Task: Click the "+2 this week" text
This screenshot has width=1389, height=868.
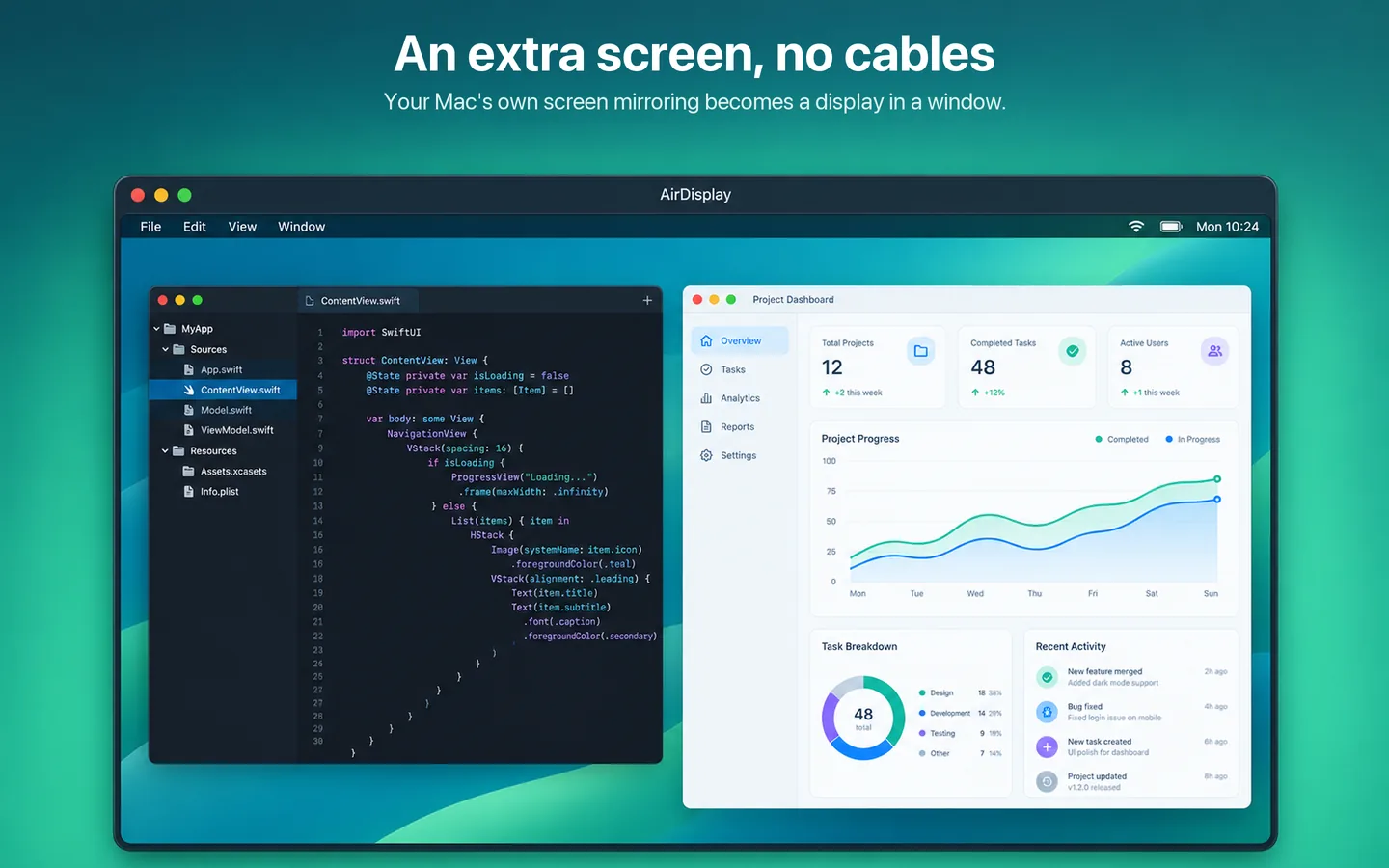Action: point(858,393)
